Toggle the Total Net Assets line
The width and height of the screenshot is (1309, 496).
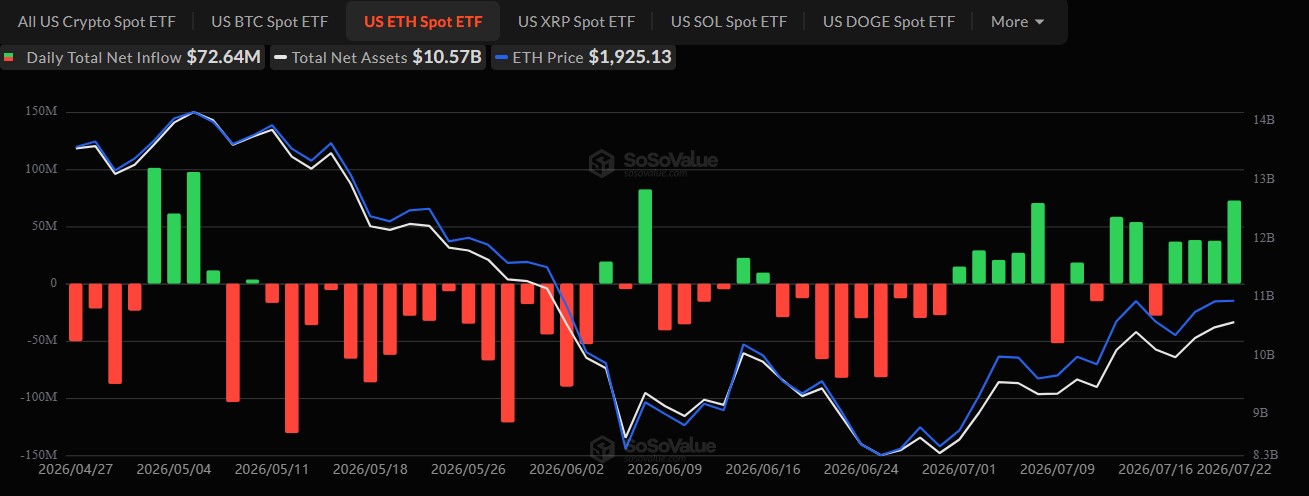point(378,57)
